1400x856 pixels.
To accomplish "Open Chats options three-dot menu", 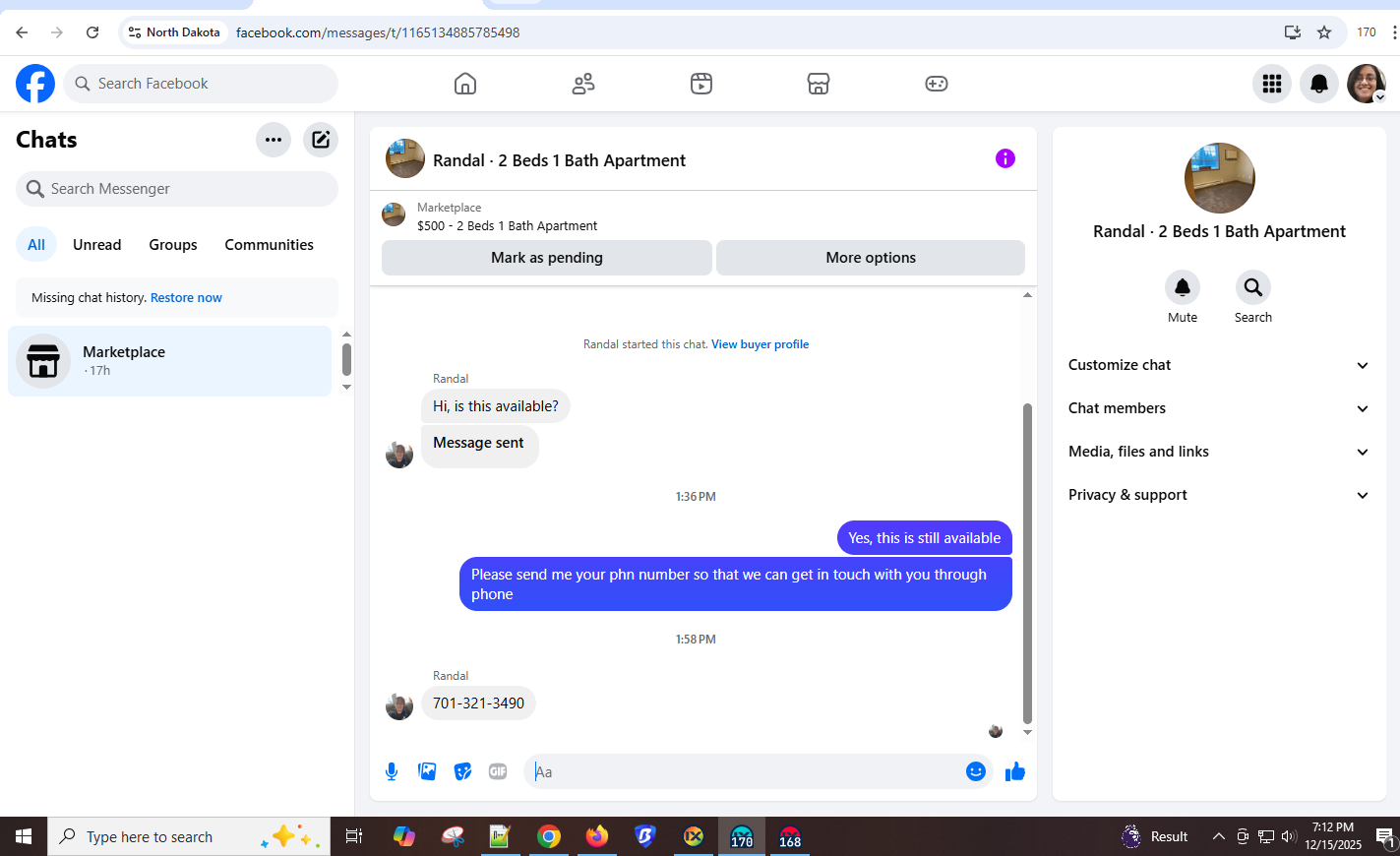I will (x=274, y=140).
